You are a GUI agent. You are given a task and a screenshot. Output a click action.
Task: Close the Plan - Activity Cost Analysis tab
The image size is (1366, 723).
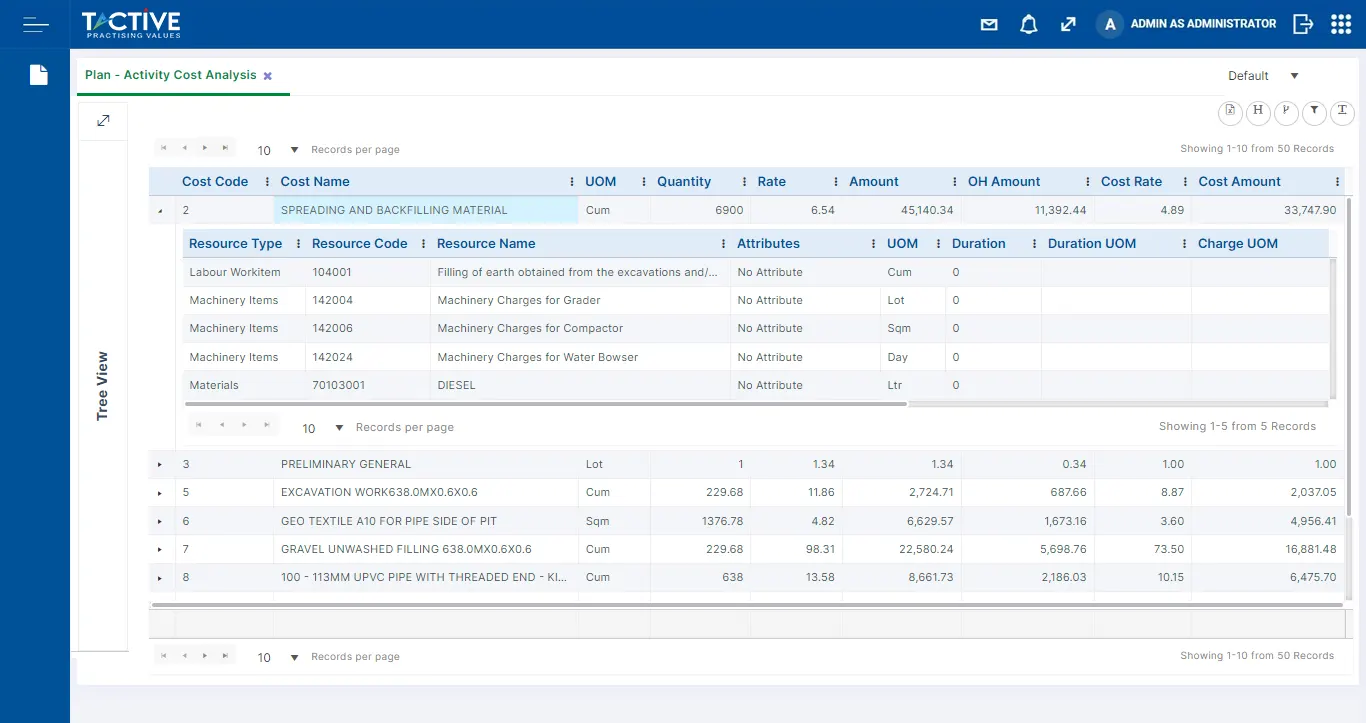(x=268, y=76)
